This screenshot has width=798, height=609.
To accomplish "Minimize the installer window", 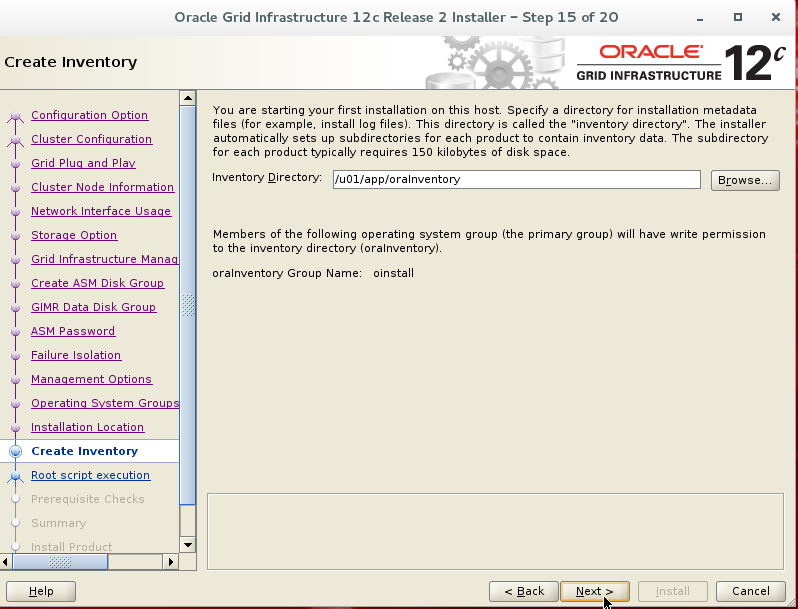I will click(700, 18).
